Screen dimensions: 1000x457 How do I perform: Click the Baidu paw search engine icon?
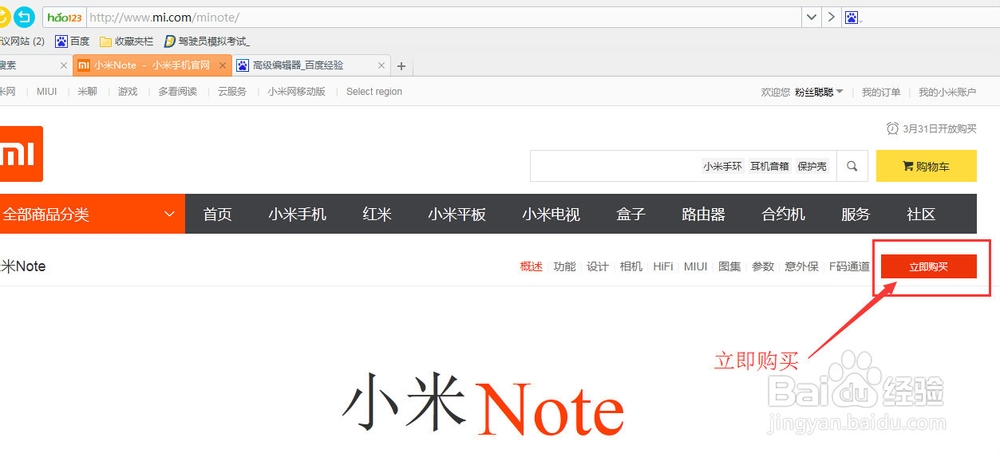[851, 17]
